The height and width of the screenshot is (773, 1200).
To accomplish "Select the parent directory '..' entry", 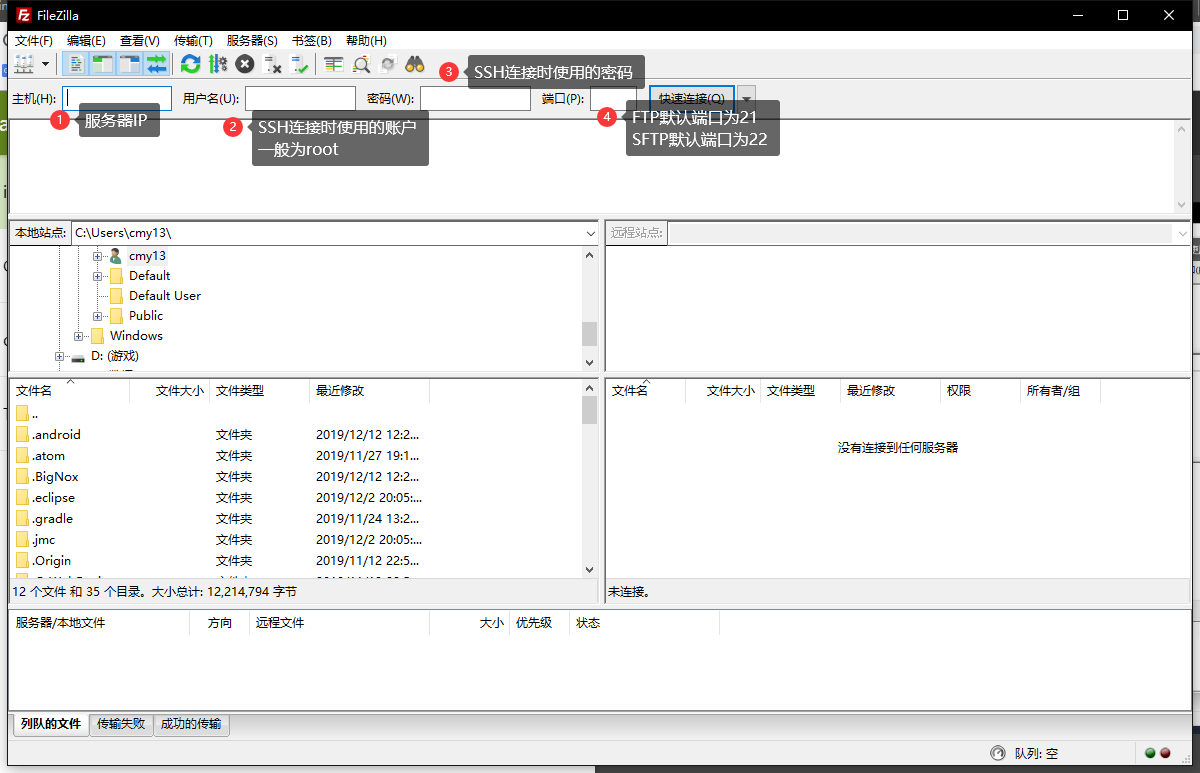I will [x=295, y=414].
